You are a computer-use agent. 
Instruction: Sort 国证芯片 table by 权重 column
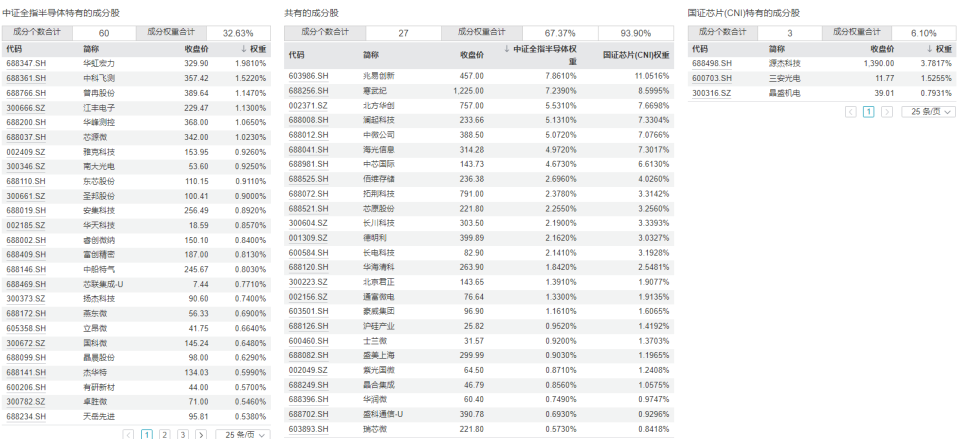(939, 49)
